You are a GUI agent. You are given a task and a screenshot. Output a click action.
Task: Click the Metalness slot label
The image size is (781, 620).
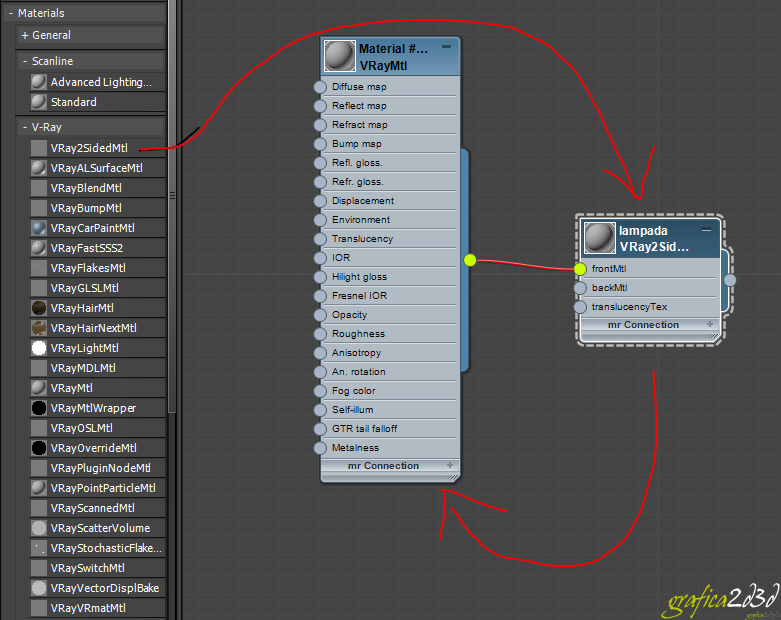coord(355,448)
